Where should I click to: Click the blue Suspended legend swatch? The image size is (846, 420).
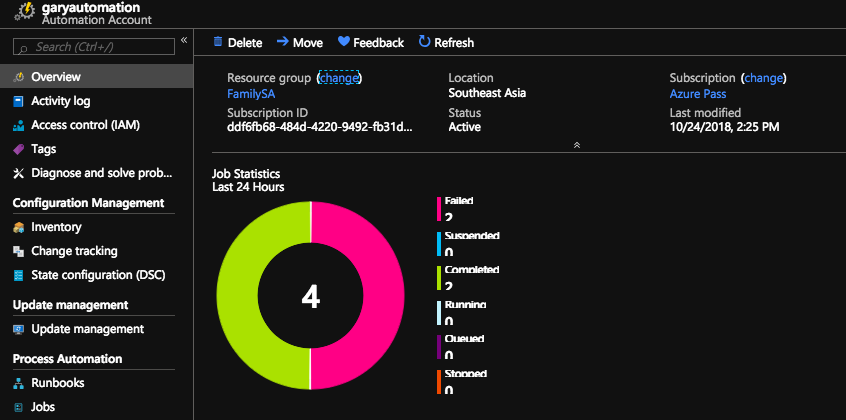tap(439, 243)
